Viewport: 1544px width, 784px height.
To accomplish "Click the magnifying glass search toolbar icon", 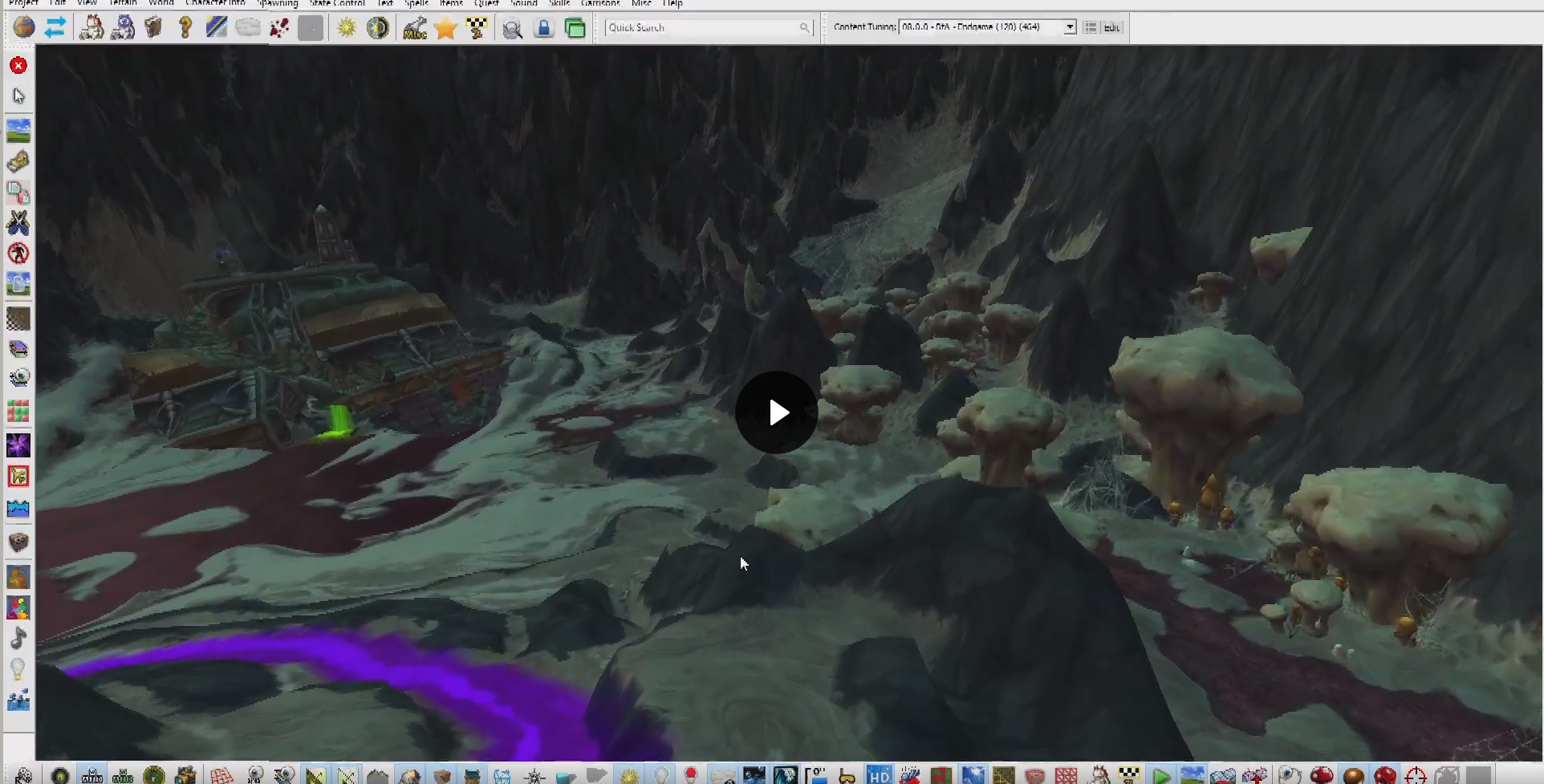I will click(x=513, y=29).
